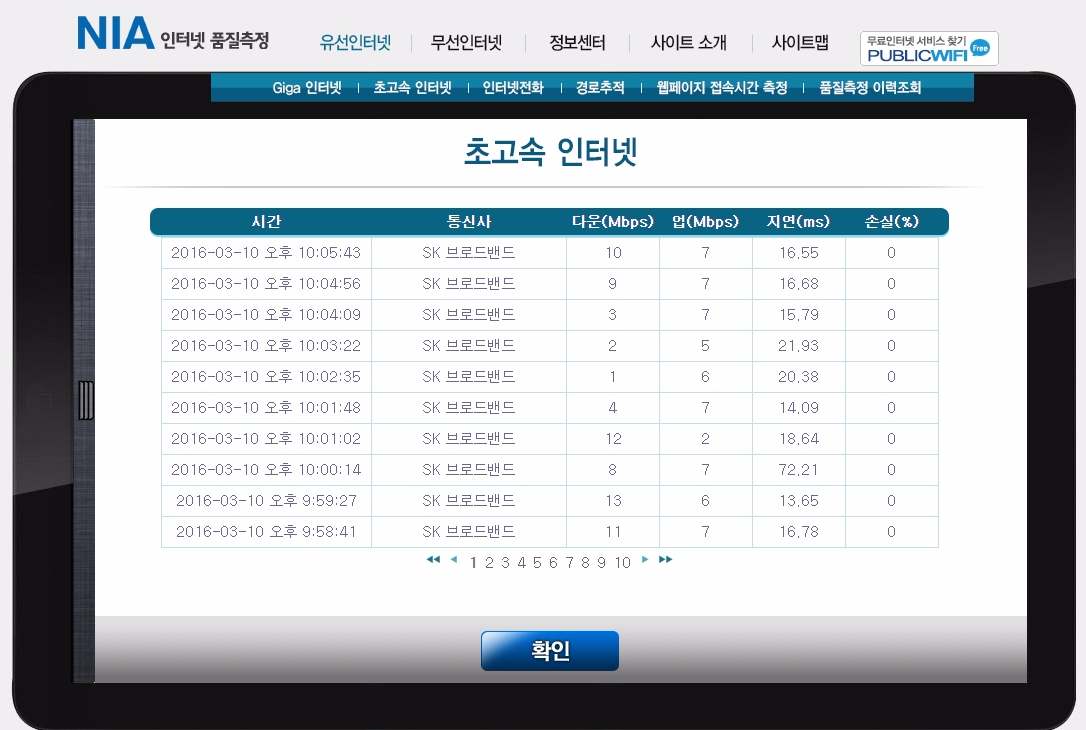
Task: Click the tablet side handle grip
Action: pos(86,400)
